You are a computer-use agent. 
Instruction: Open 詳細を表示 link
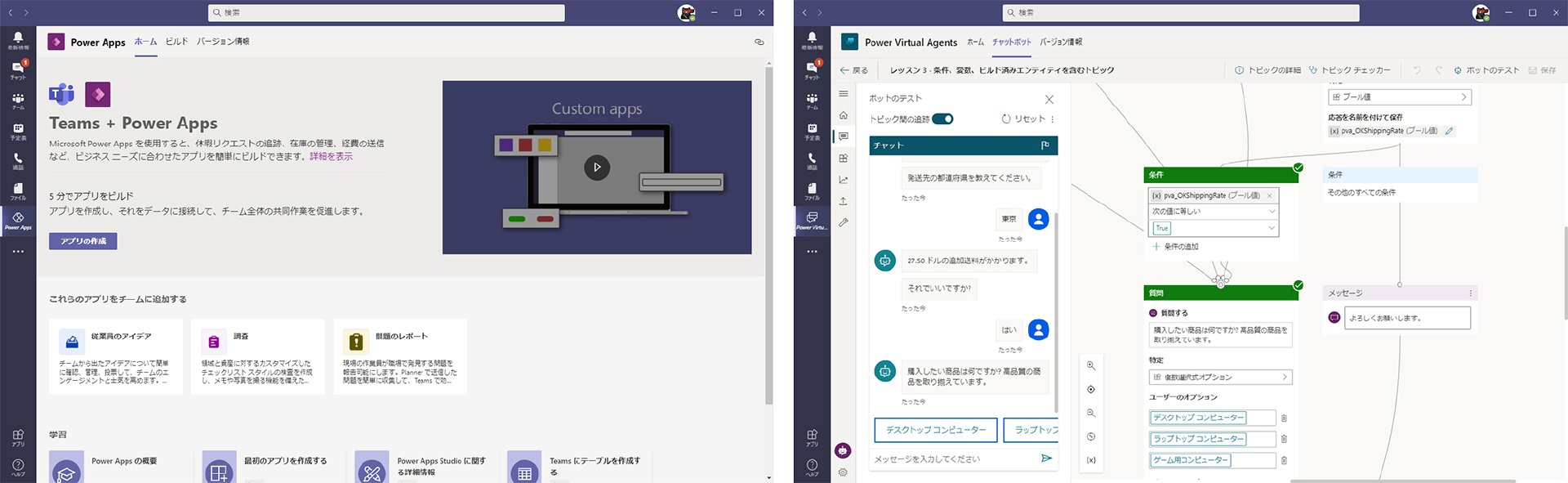coord(331,156)
